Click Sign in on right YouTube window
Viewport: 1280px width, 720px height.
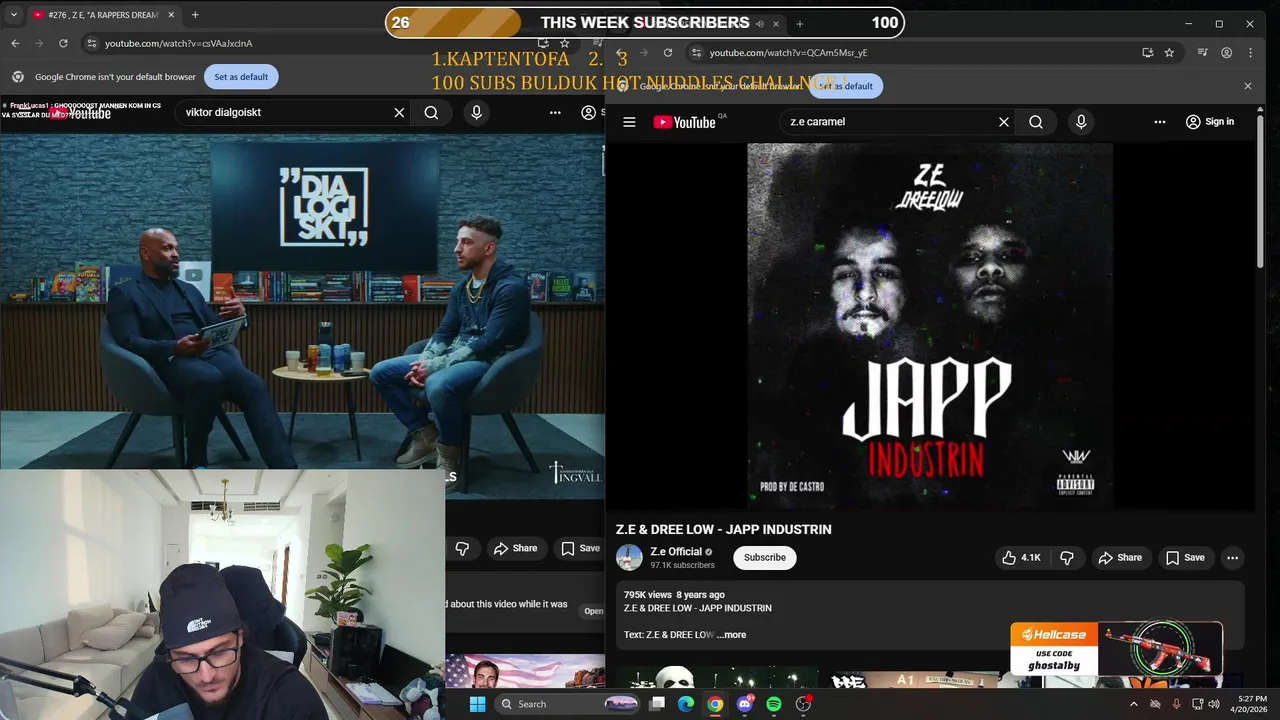point(1210,122)
